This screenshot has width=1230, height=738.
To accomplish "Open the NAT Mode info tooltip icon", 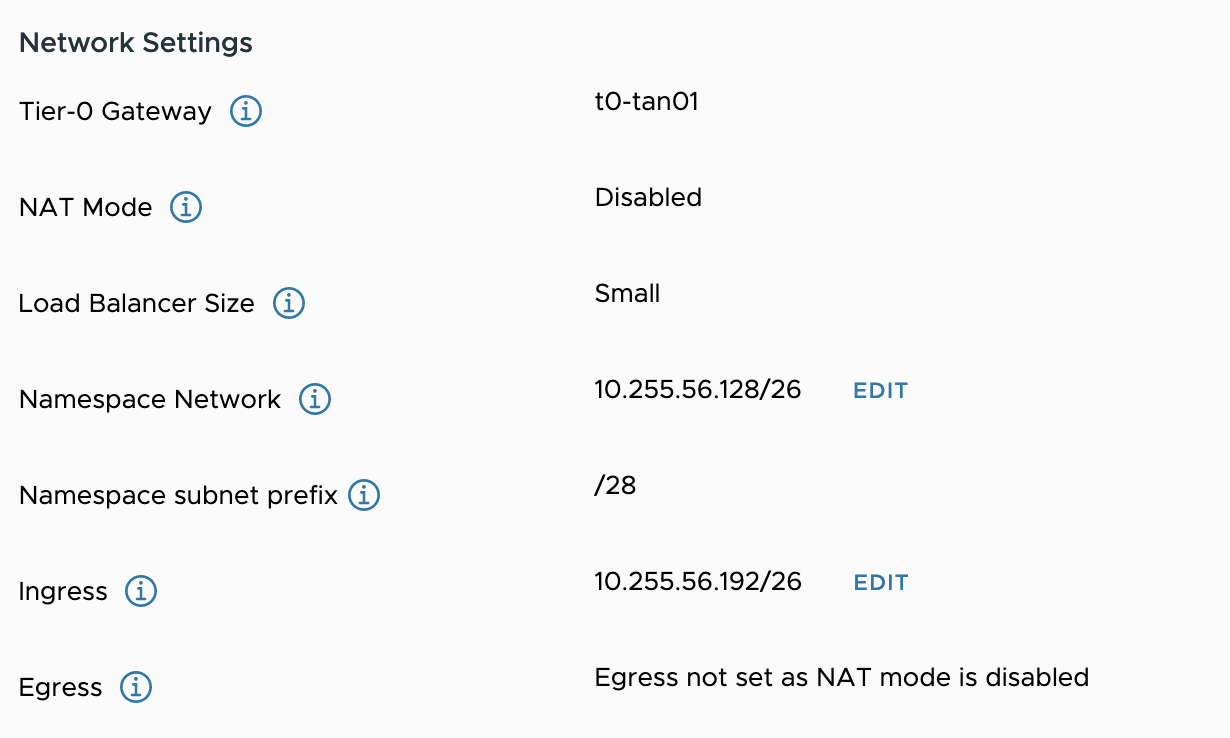I will point(185,207).
